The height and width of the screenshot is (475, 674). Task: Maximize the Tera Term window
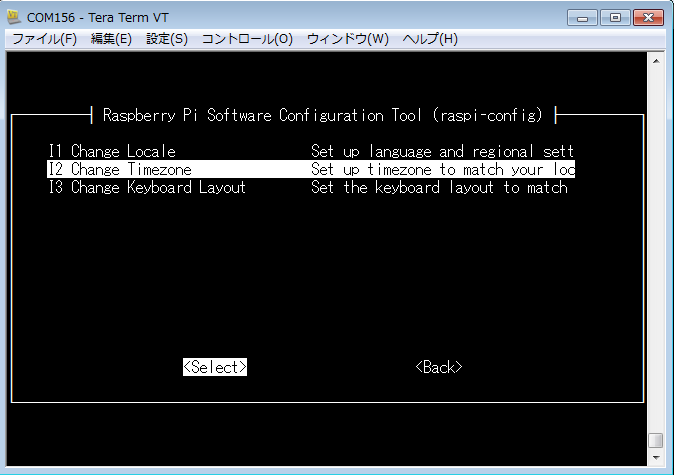click(x=615, y=18)
